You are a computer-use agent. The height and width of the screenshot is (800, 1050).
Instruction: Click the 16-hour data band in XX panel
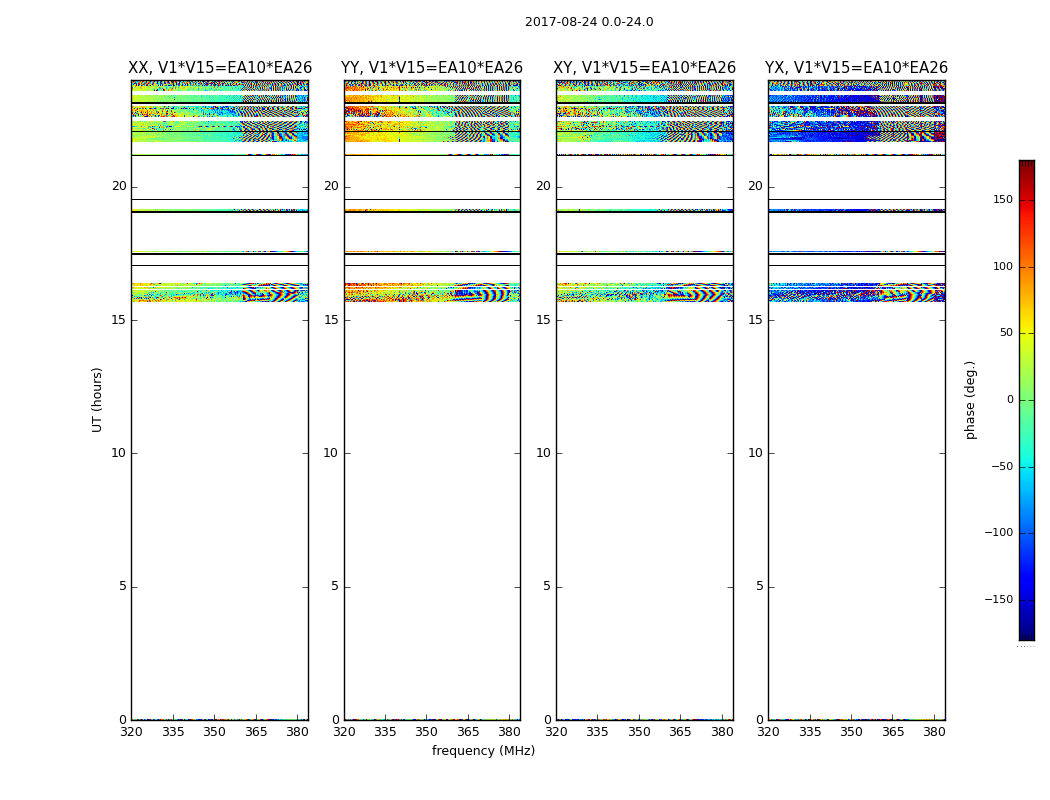[x=219, y=293]
